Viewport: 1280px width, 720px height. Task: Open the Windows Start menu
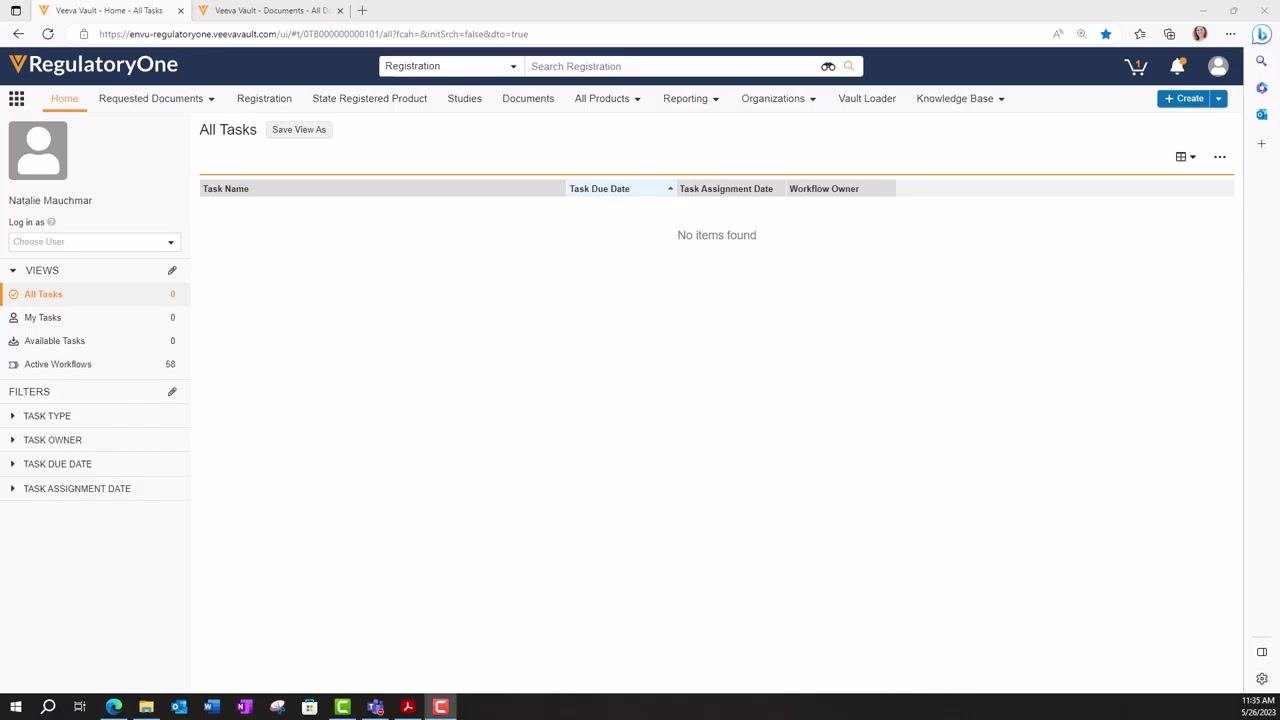pyautogui.click(x=16, y=707)
